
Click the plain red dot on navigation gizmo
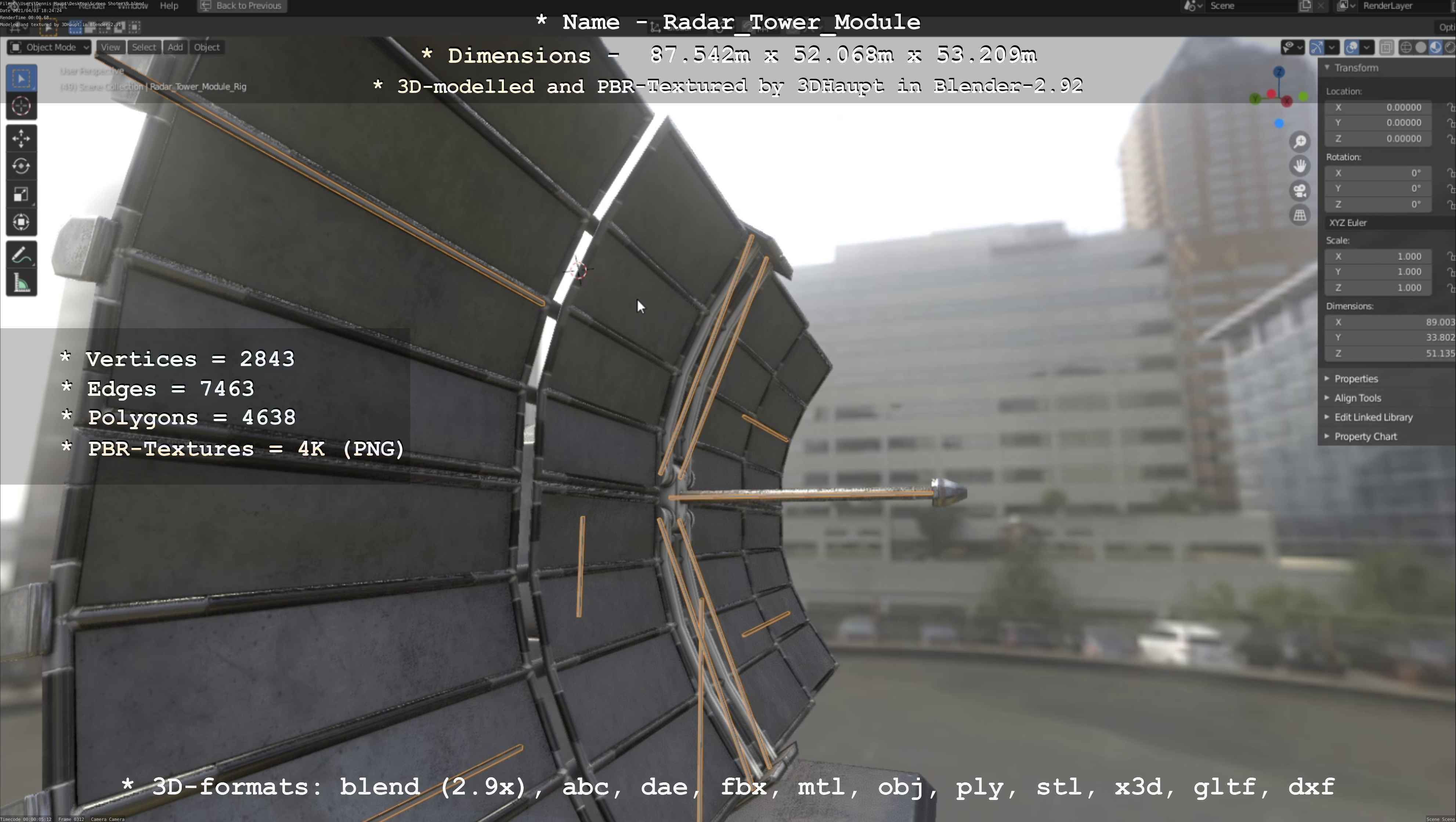point(1272,93)
